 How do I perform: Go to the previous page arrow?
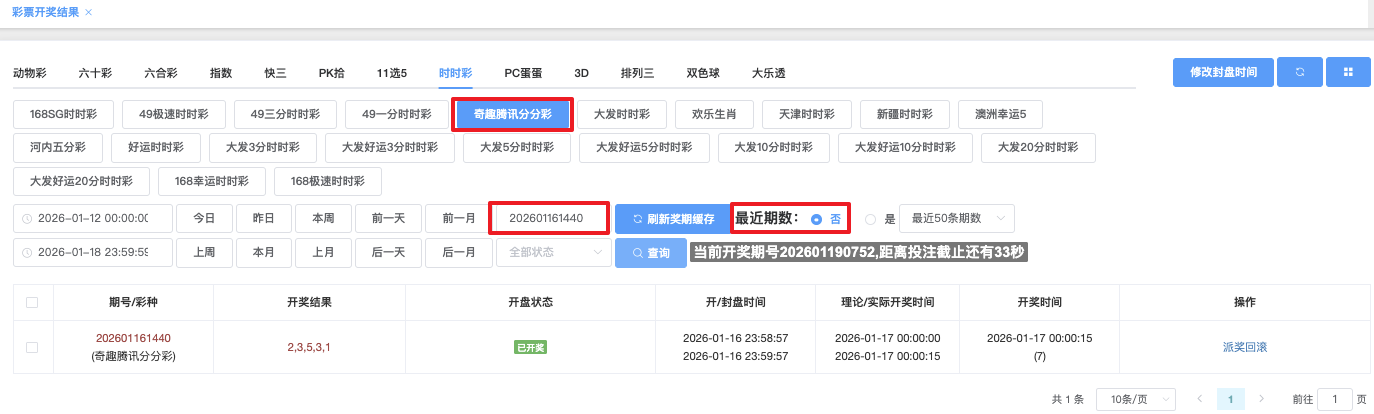pos(1199,399)
